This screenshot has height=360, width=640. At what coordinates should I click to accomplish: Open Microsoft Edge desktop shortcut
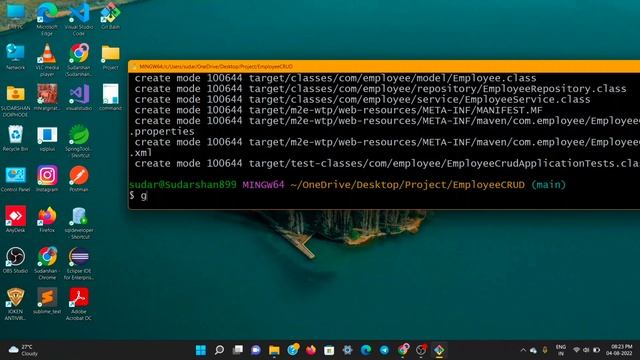coord(47,18)
